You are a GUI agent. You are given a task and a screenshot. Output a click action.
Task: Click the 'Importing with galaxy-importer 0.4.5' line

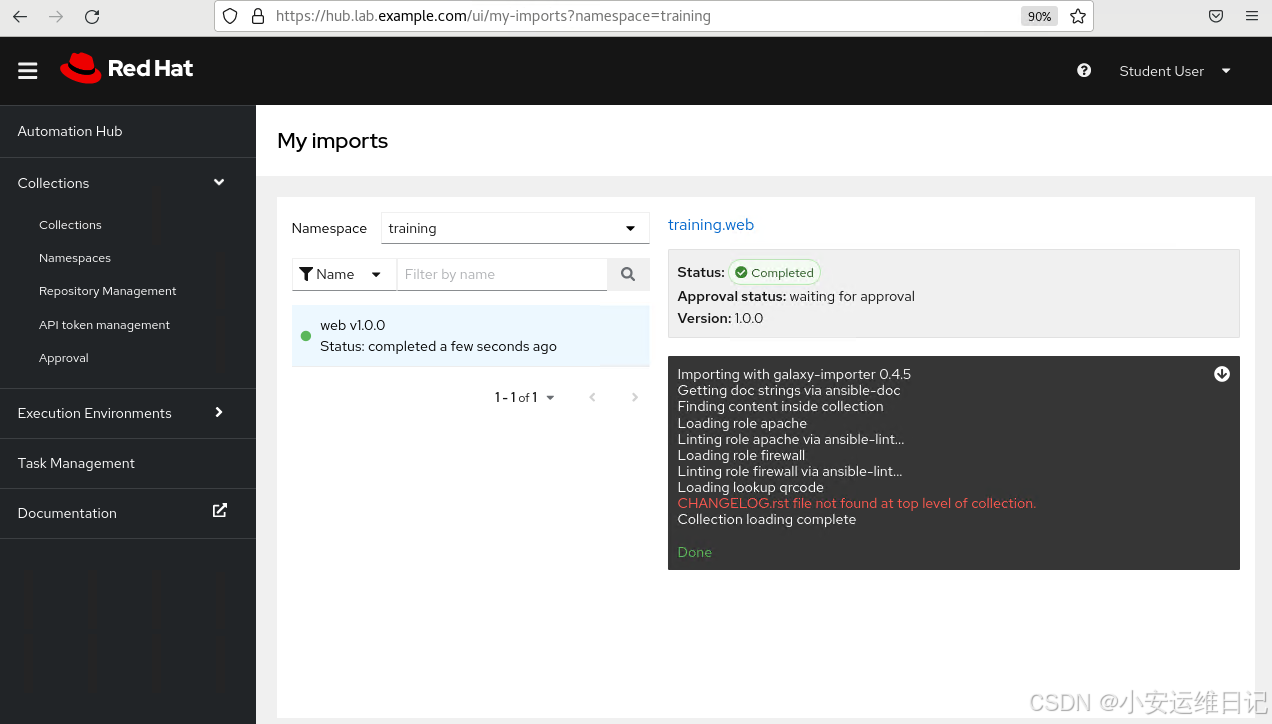click(x=794, y=374)
